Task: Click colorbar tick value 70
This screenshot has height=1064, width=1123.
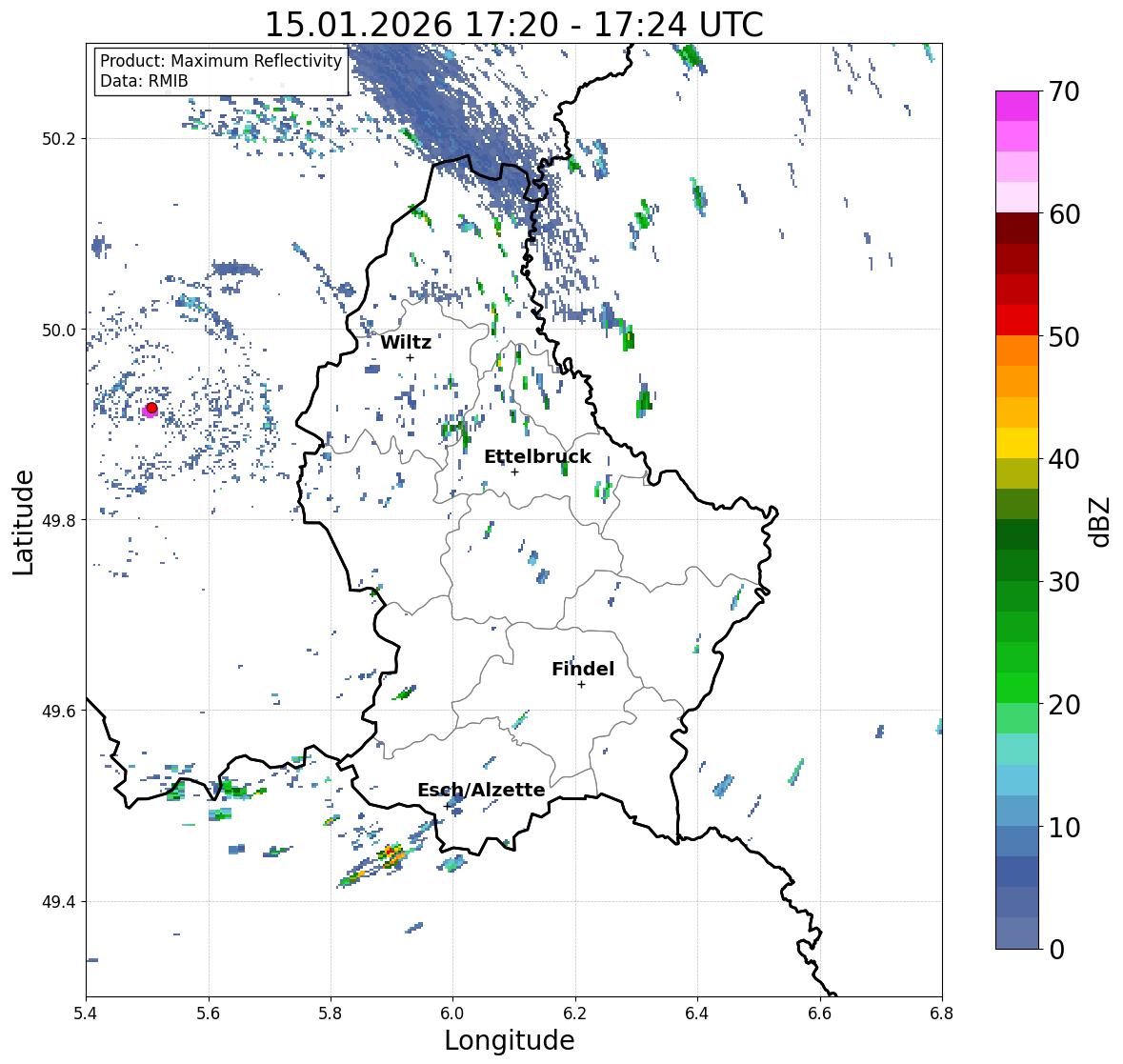Action: coord(1064,91)
